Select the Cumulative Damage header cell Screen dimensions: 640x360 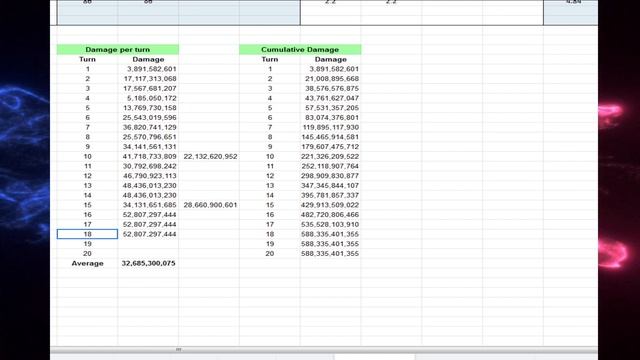pyautogui.click(x=300, y=49)
